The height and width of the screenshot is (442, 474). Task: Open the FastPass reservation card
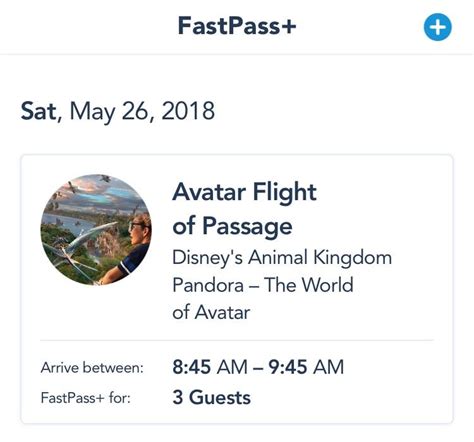(x=237, y=289)
